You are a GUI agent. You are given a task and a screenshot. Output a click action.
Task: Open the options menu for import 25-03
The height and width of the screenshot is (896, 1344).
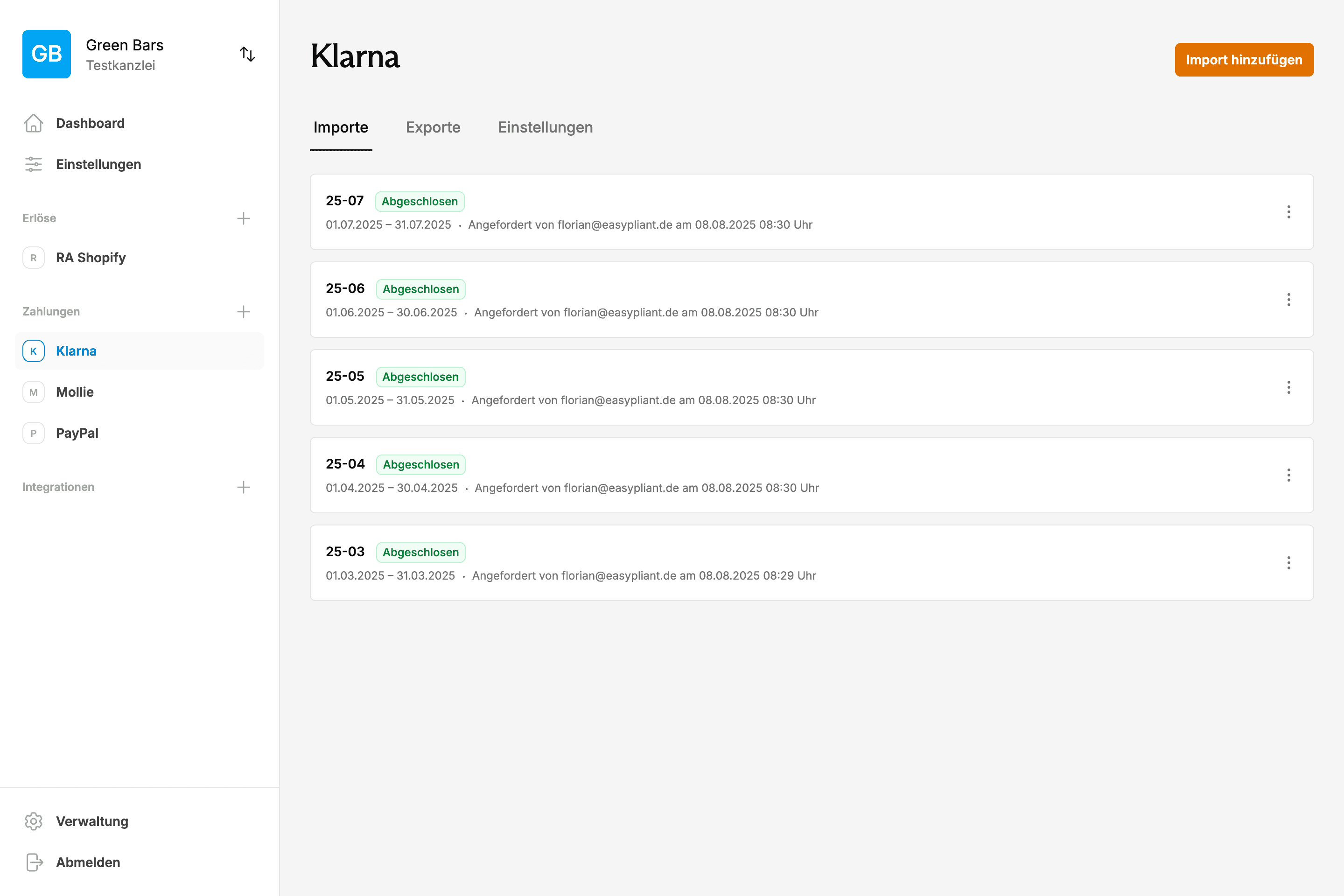point(1289,563)
